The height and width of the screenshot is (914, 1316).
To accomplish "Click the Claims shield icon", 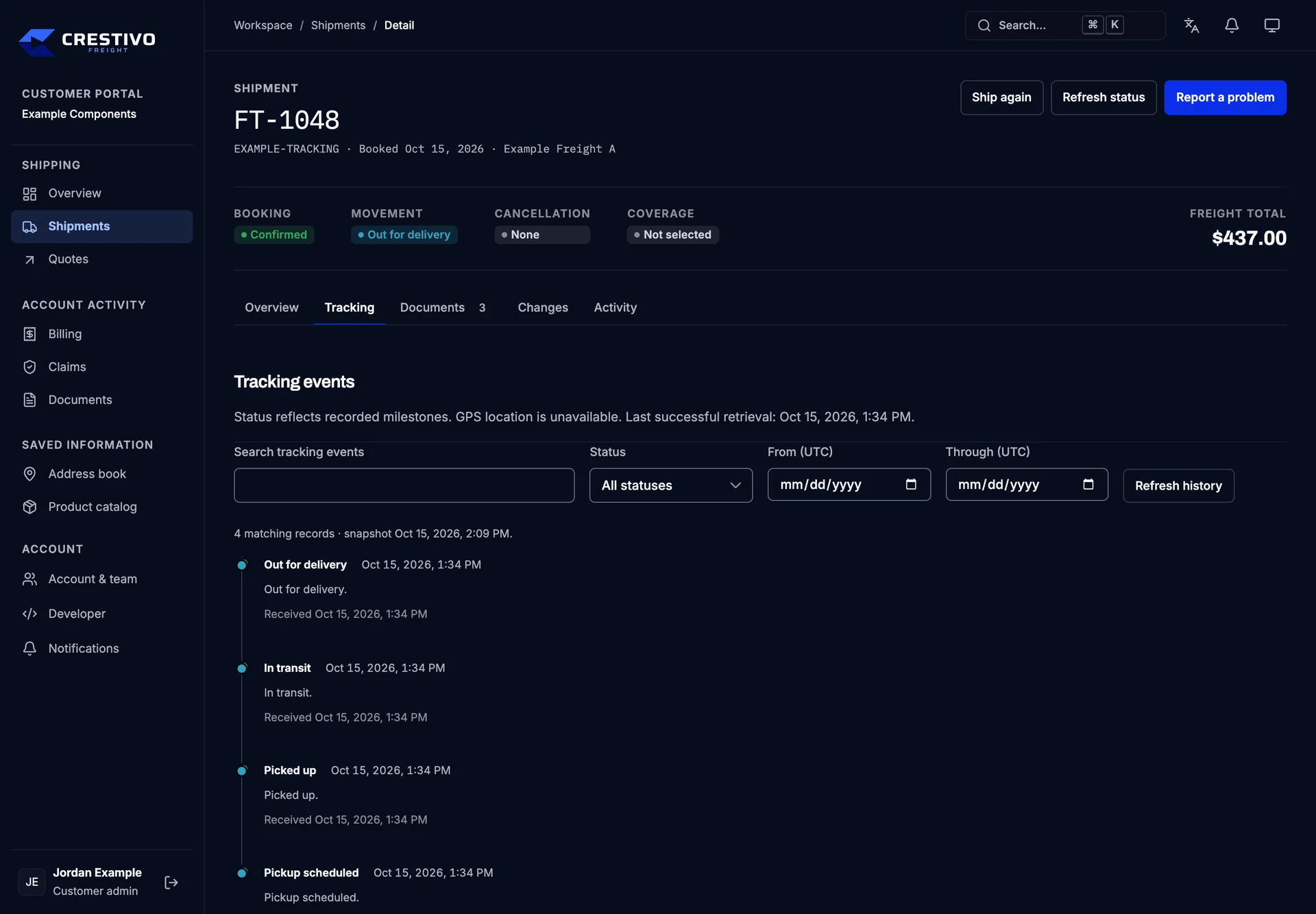I will 29,367.
